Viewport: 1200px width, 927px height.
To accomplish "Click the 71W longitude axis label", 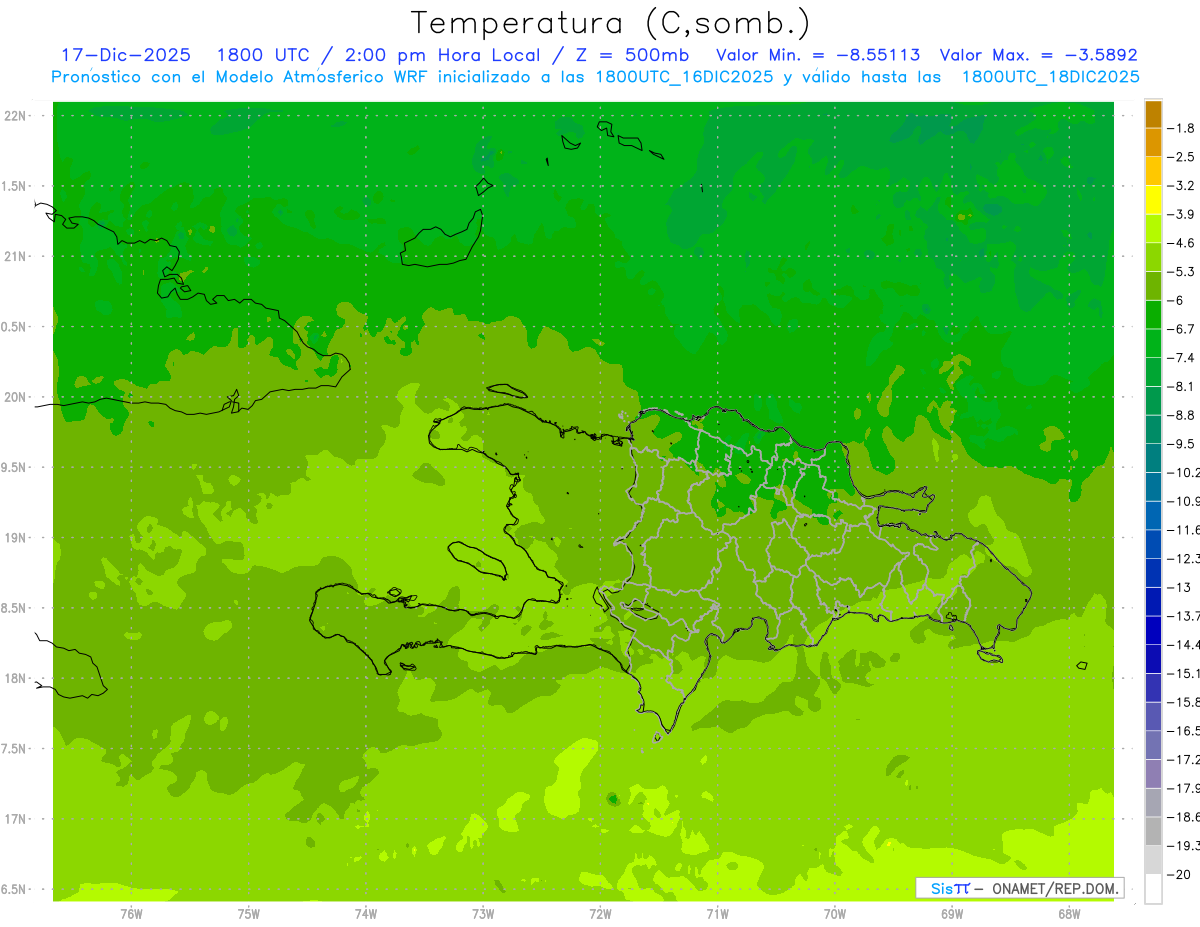I will 717,913.
